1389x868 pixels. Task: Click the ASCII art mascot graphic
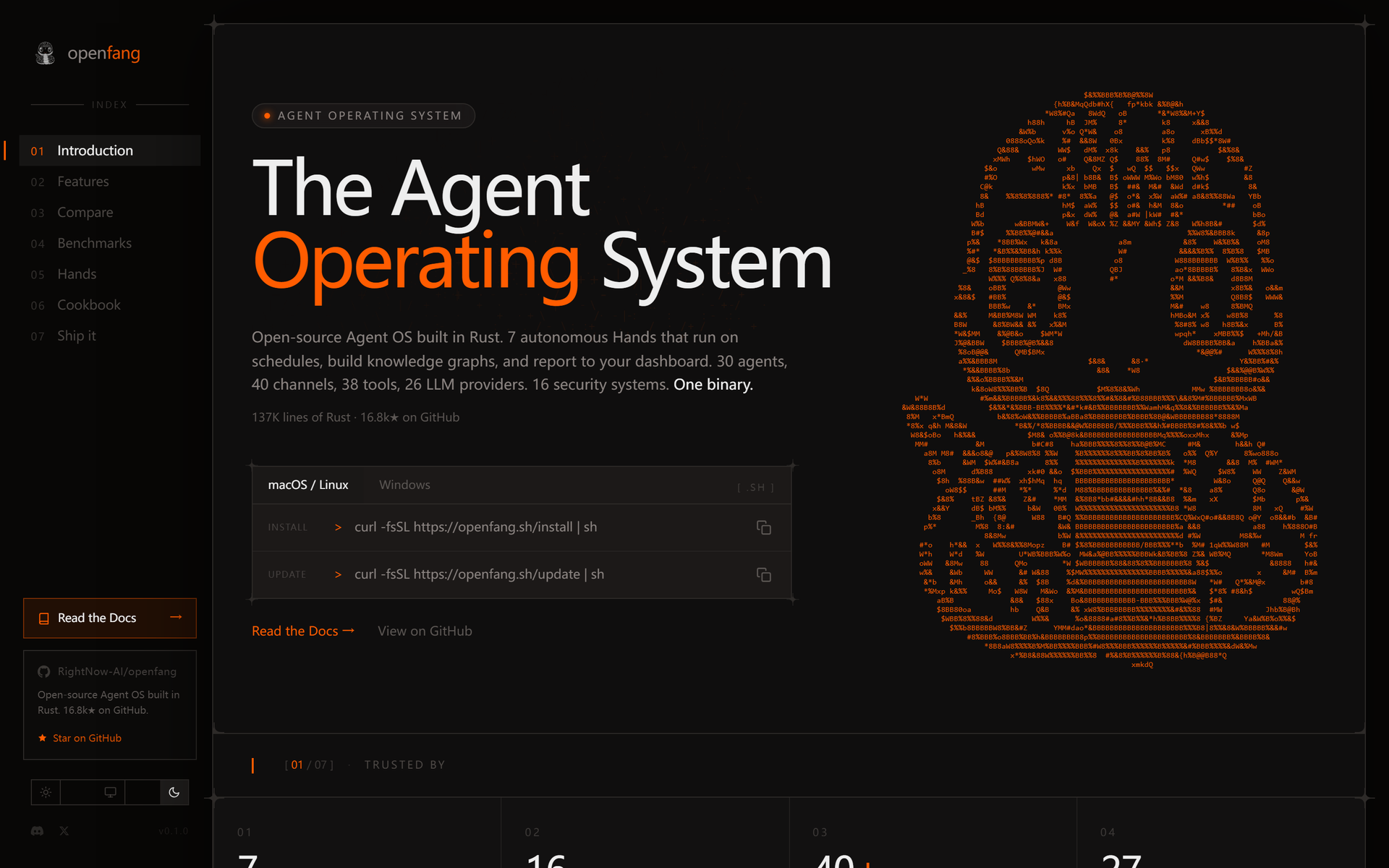(1110, 380)
